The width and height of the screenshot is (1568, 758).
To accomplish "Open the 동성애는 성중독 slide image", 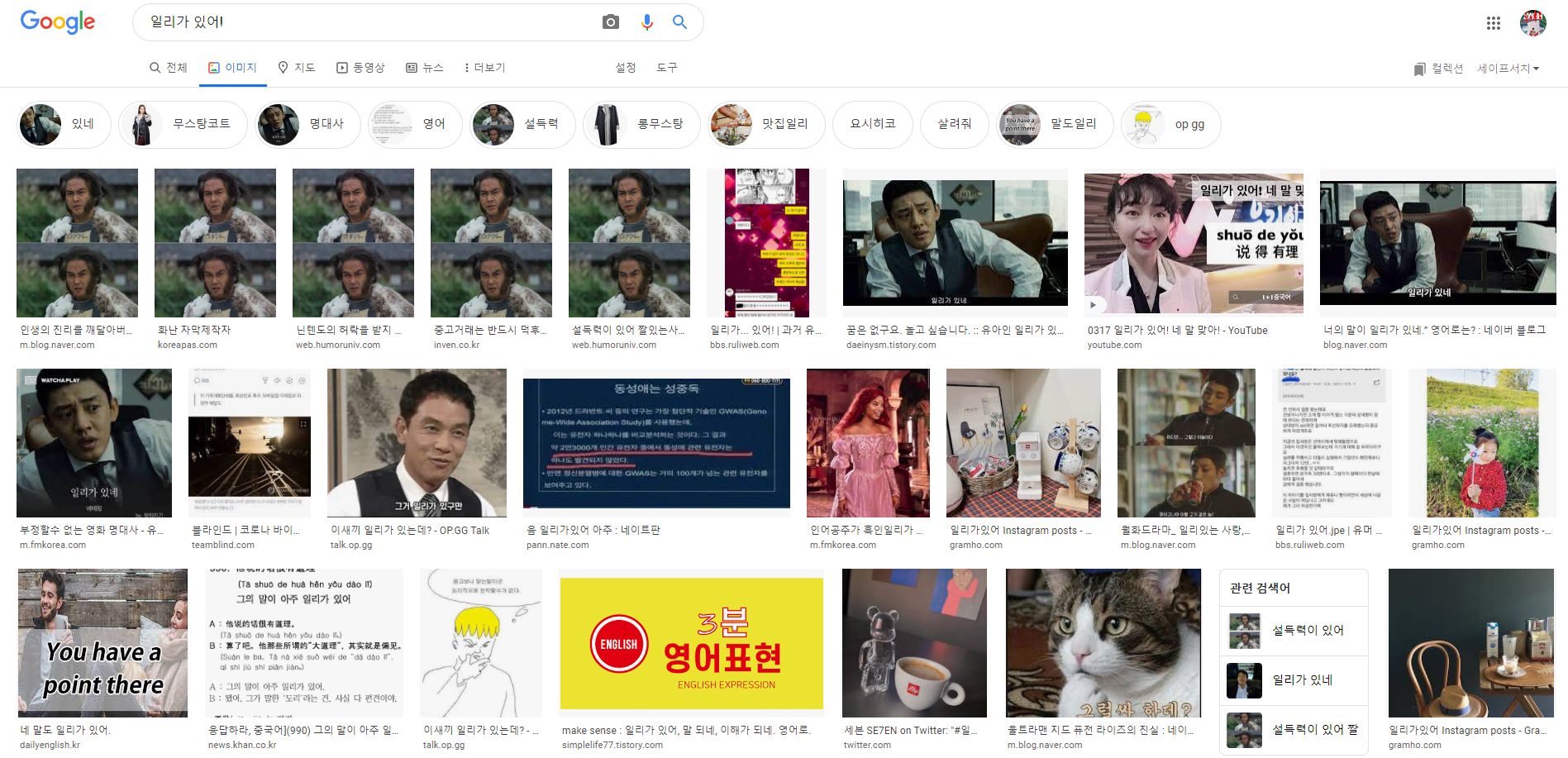I will (x=656, y=443).
